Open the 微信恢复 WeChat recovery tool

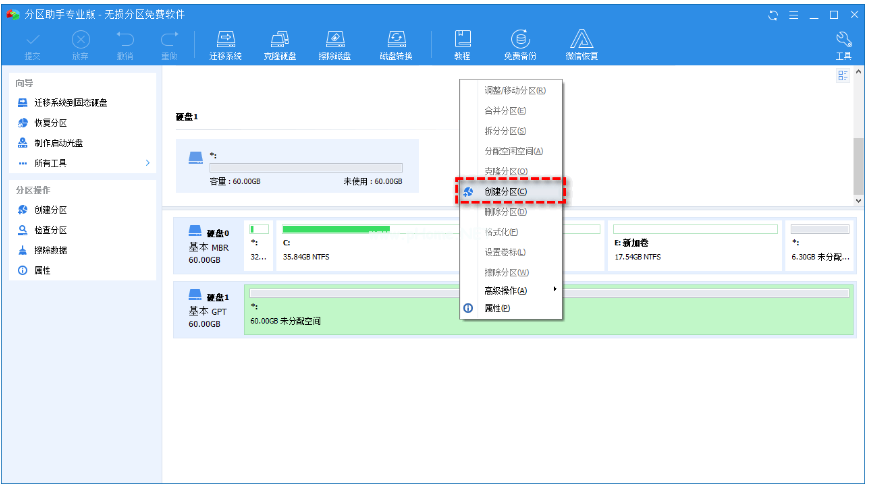coord(583,44)
